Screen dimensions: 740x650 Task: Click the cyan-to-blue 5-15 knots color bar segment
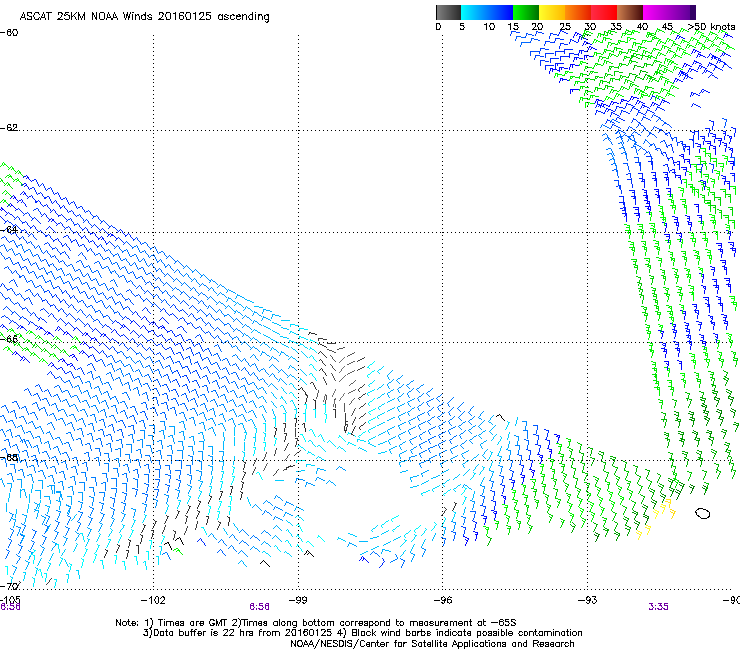(487, 12)
